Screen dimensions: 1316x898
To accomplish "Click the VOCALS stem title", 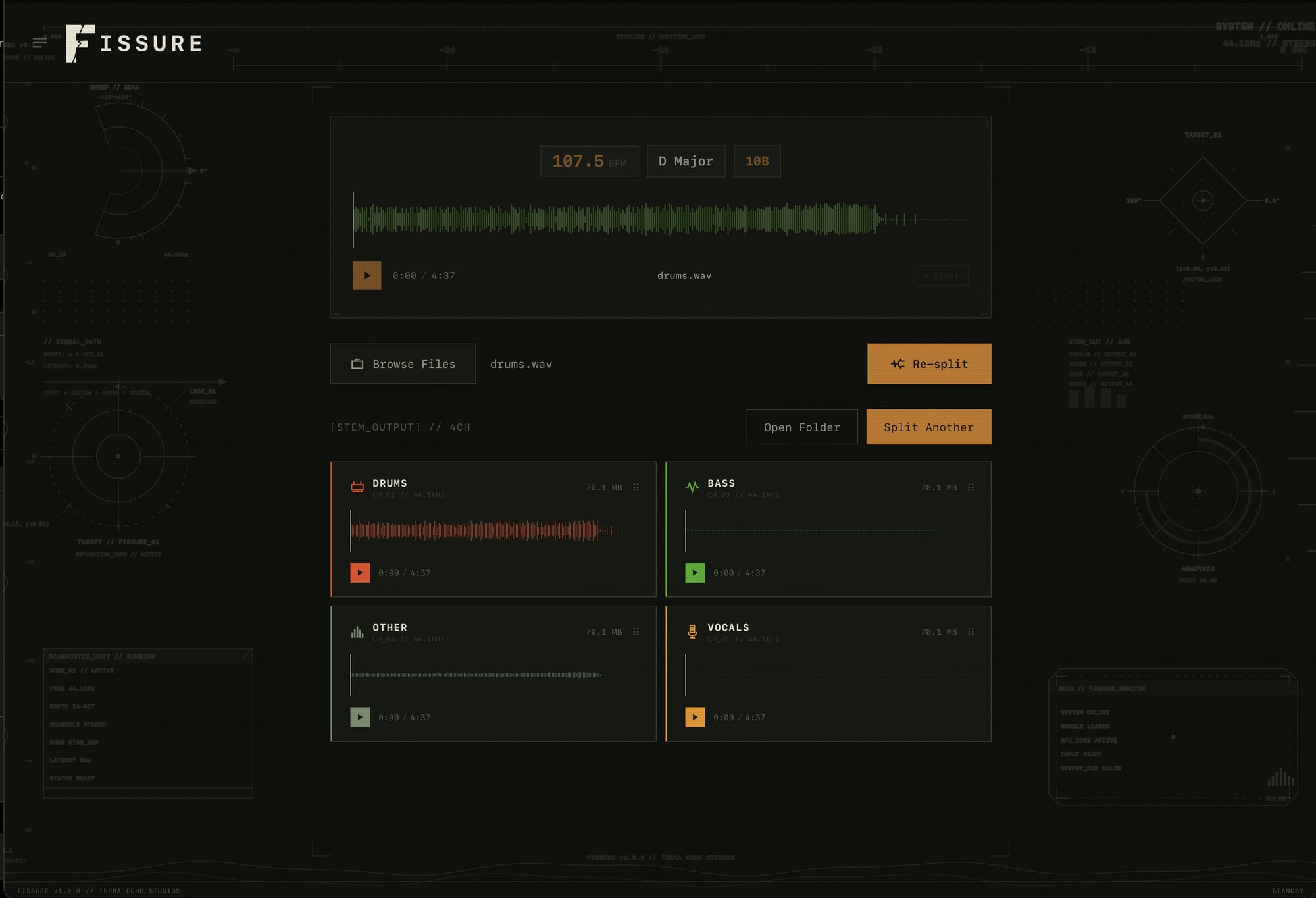I will [x=728, y=627].
